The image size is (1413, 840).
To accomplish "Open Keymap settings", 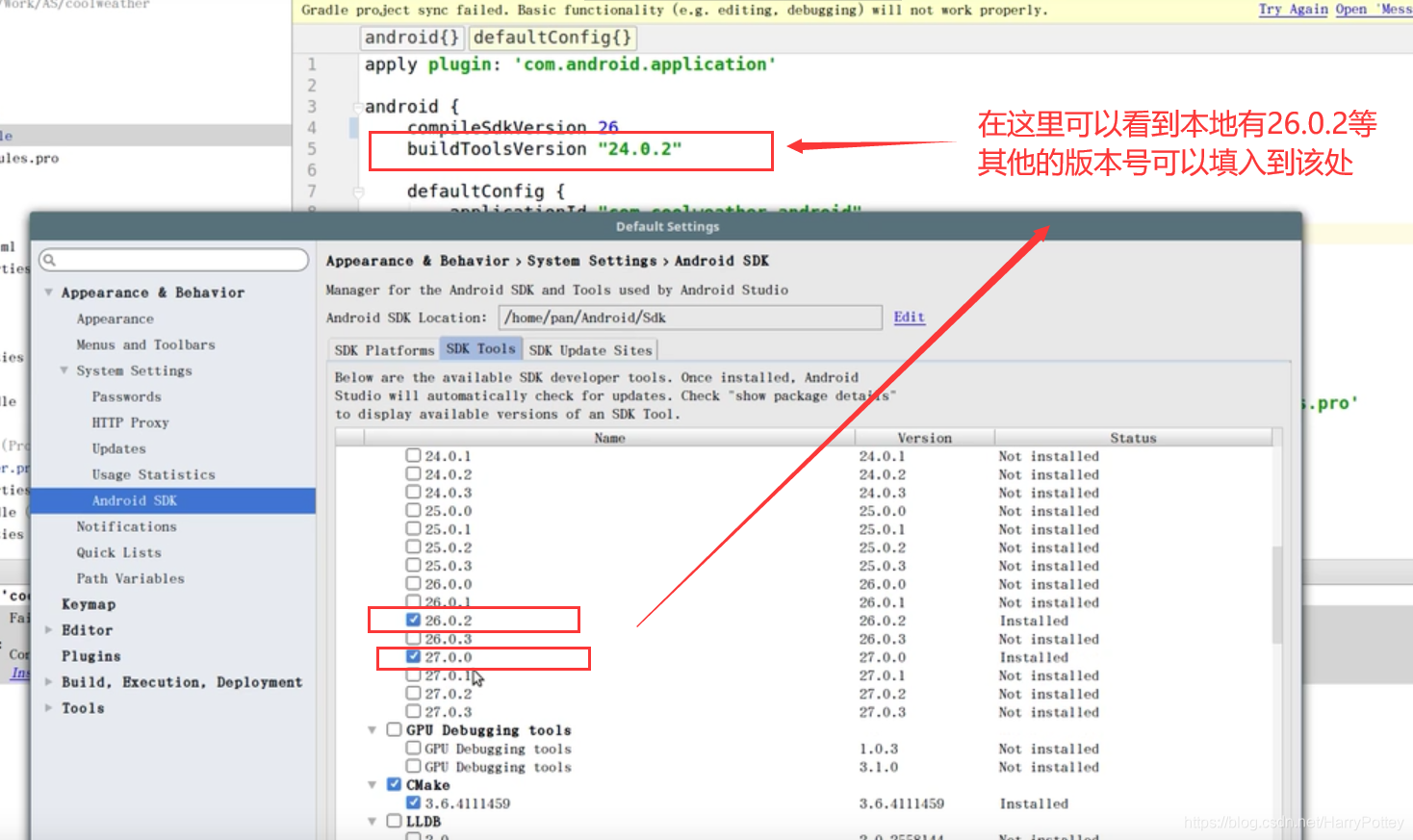I will [88, 604].
